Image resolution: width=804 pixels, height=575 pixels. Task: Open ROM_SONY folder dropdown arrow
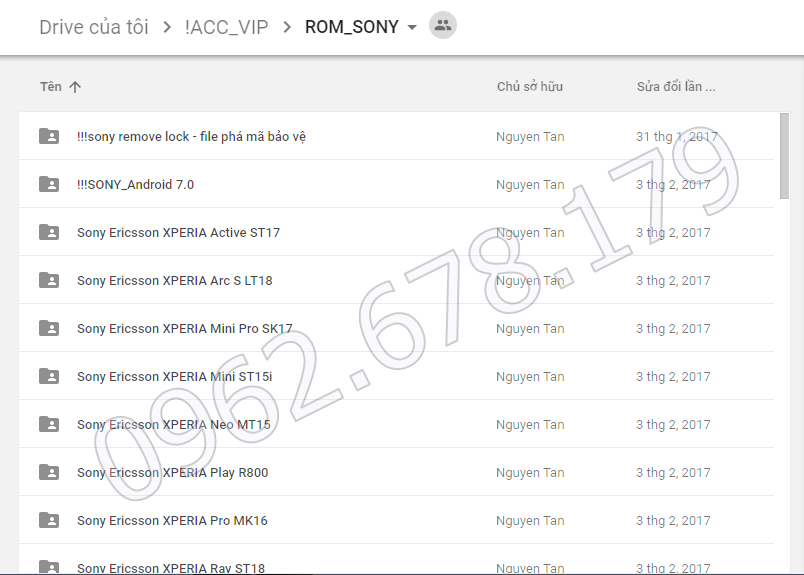pos(412,27)
